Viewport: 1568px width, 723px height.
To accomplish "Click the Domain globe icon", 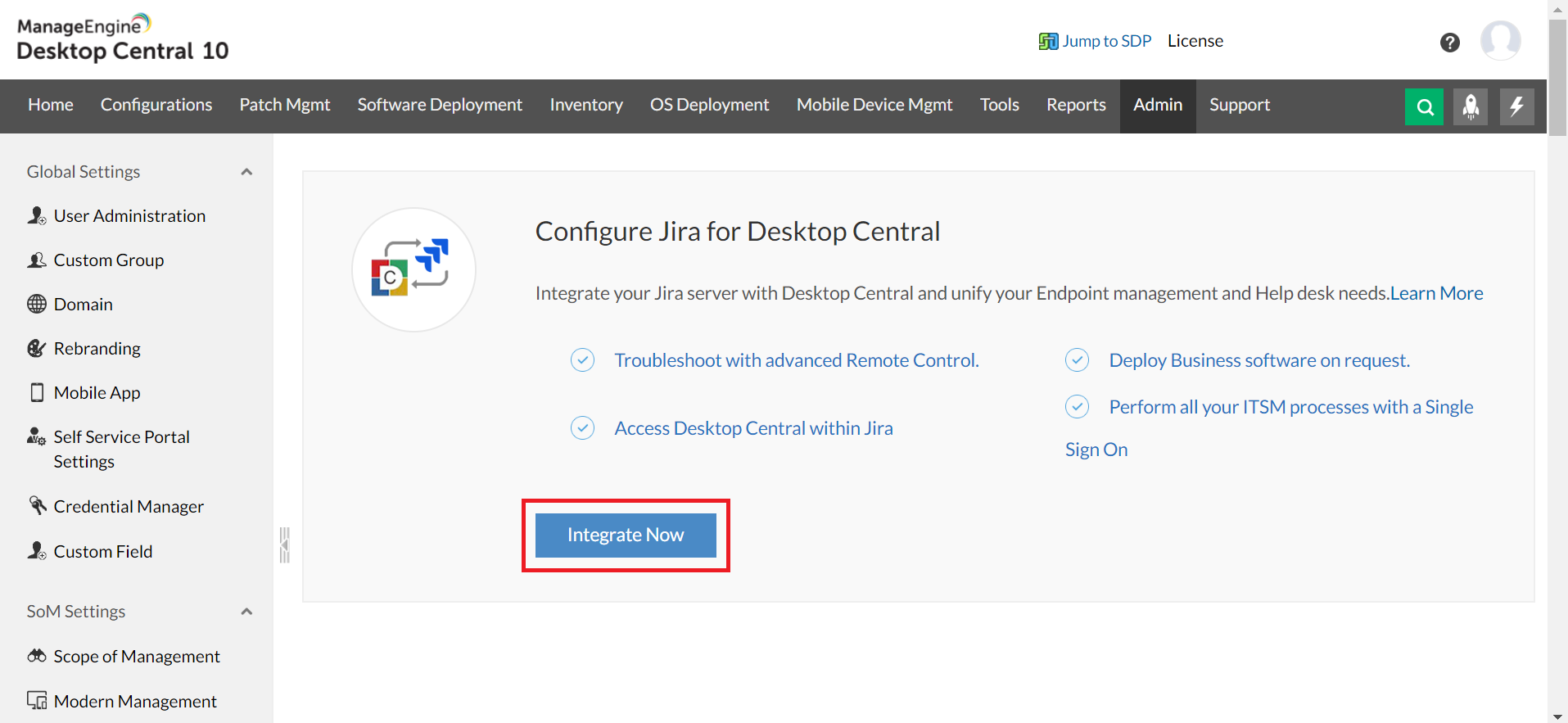I will [37, 305].
